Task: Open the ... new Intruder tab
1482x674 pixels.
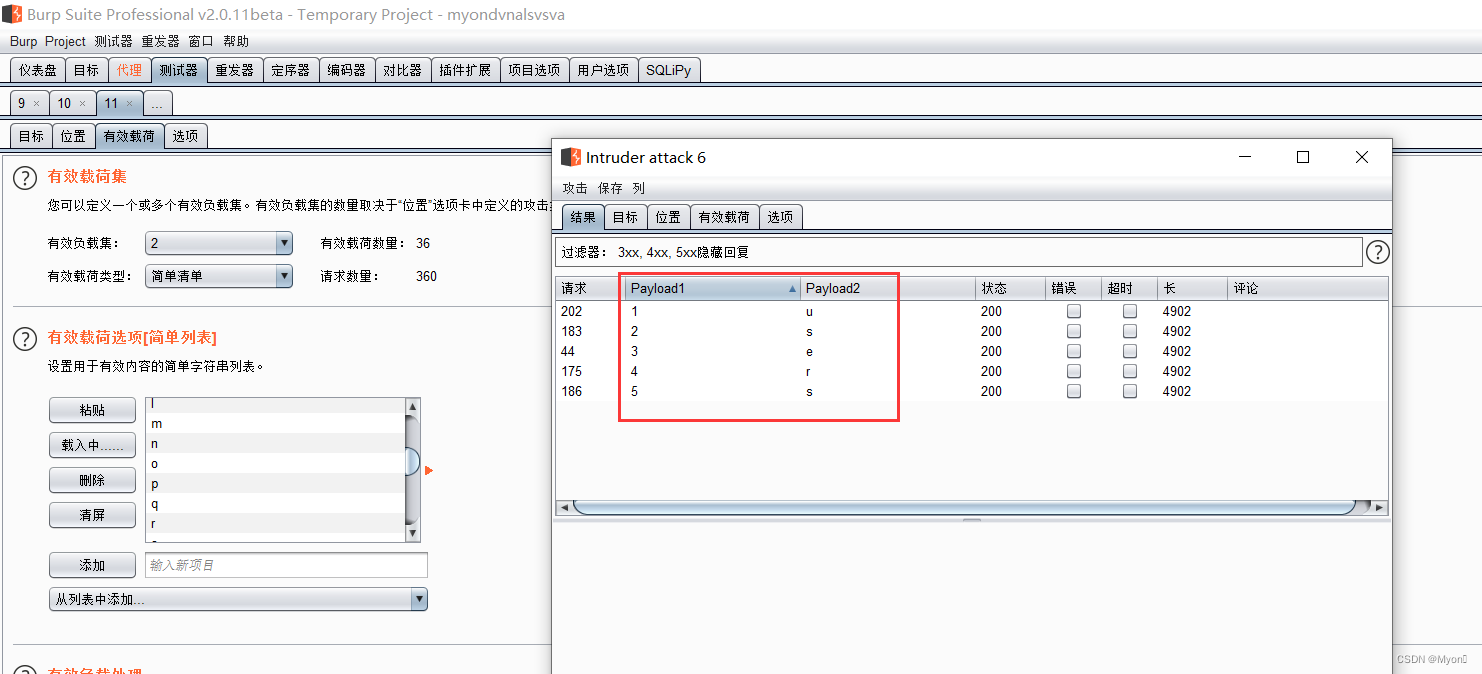Action: pos(158,103)
